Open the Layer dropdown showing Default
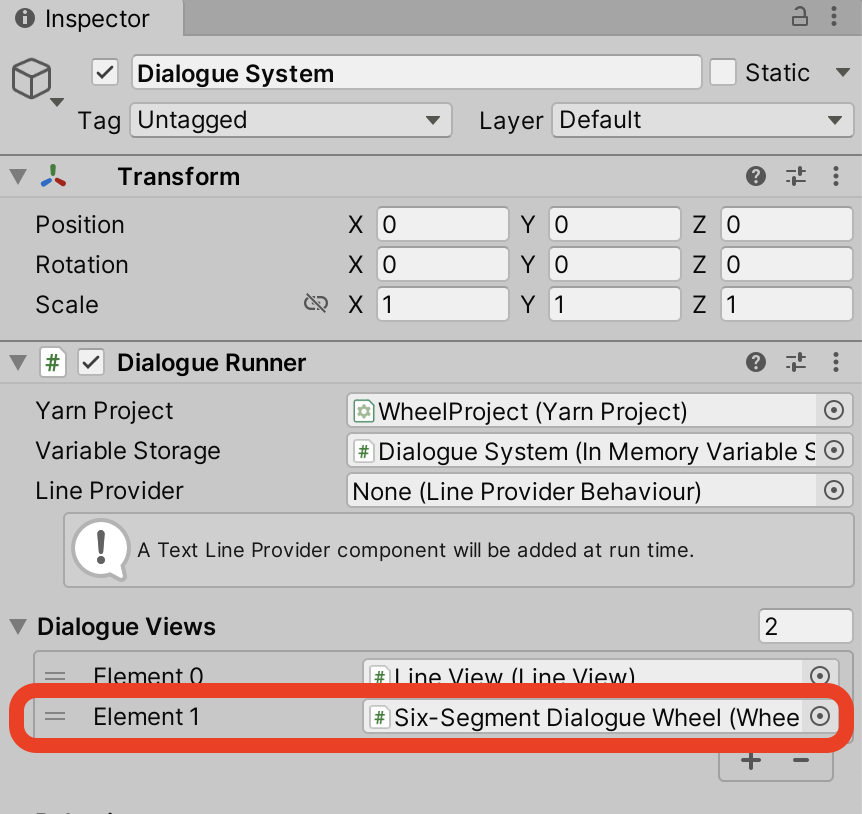This screenshot has height=814, width=862. (x=701, y=120)
